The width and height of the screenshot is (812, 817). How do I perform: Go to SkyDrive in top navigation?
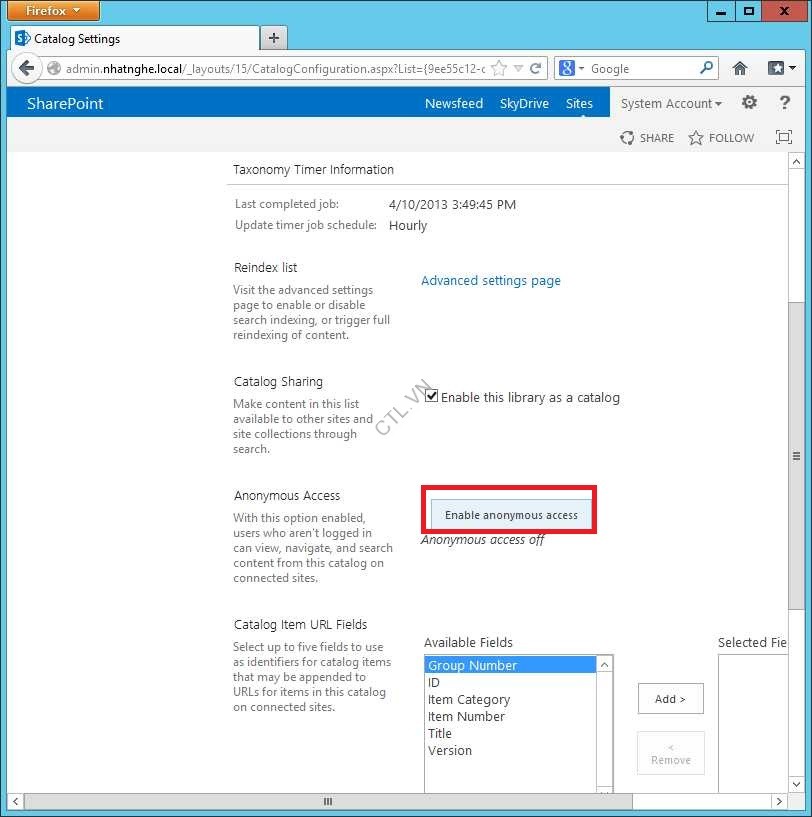point(524,104)
